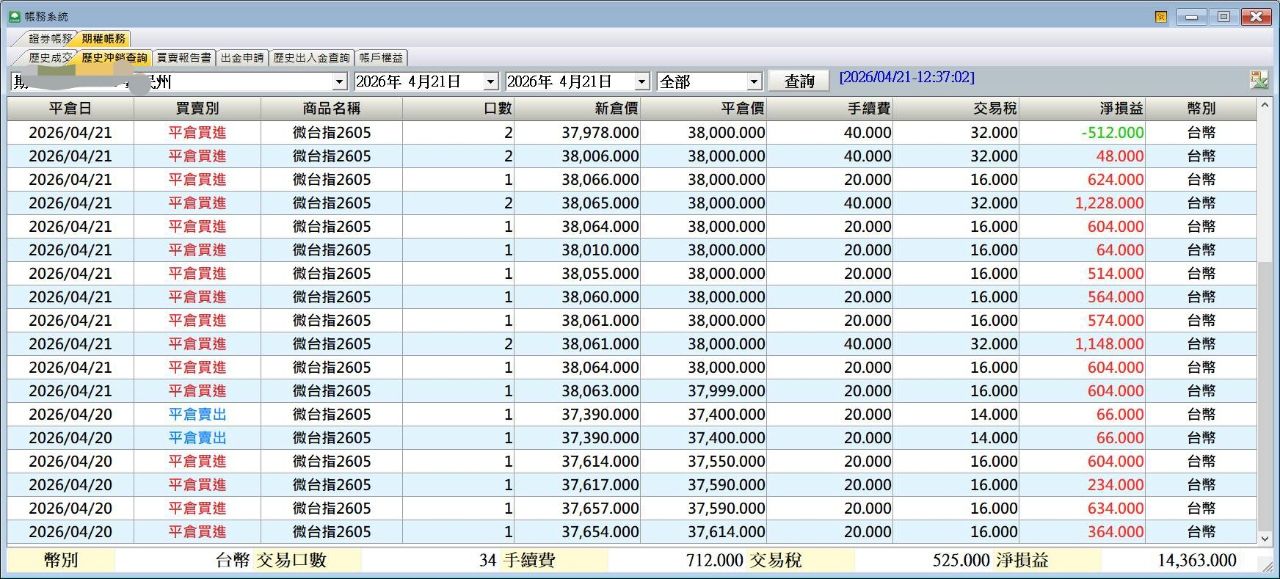This screenshot has height=579, width=1280.
Task: Expand the end date picker dropdown
Action: coord(641,82)
